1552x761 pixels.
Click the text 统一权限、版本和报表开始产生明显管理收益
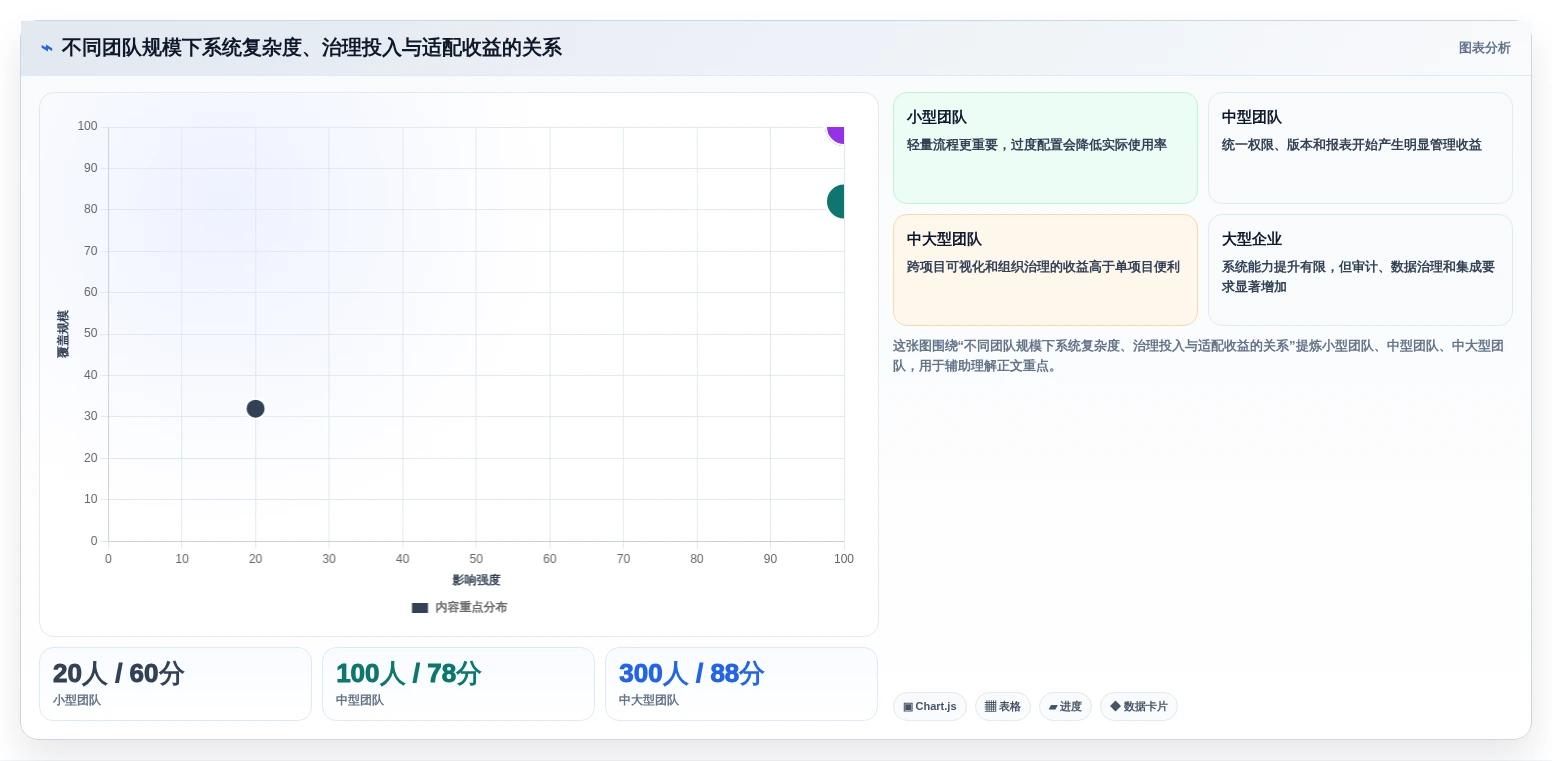pos(1352,145)
